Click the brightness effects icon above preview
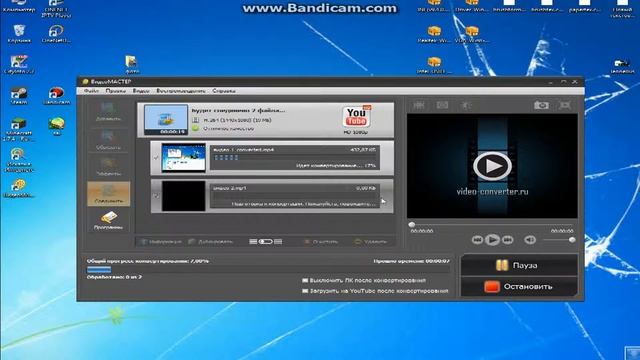 point(466,105)
